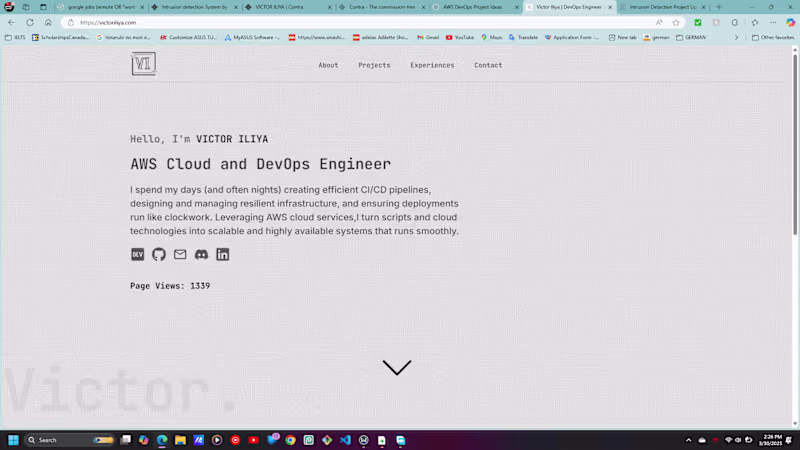Click the browser home icon

[48, 22]
